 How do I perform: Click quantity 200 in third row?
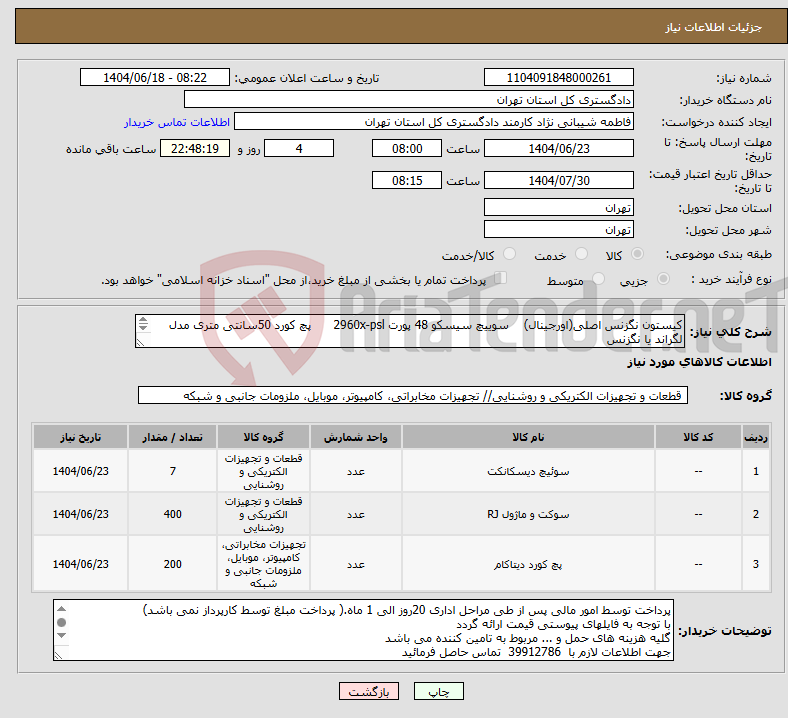click(x=172, y=564)
